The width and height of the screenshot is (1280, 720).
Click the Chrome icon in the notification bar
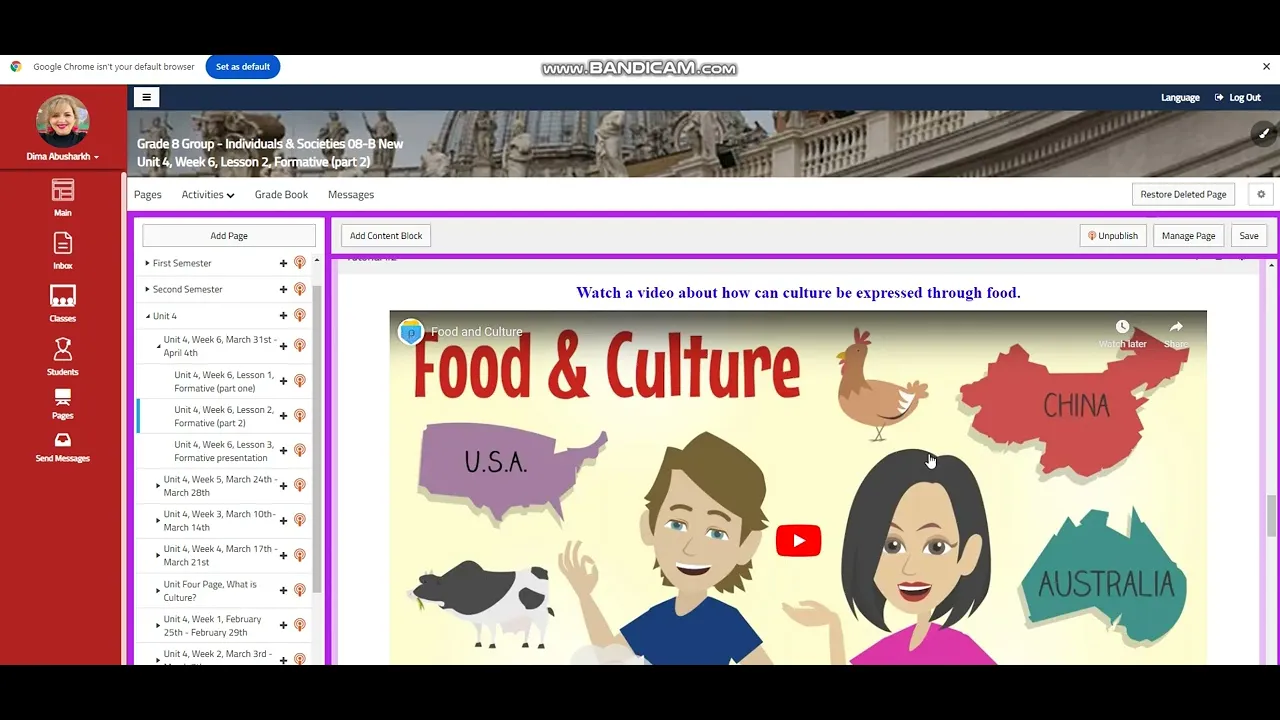click(16, 67)
